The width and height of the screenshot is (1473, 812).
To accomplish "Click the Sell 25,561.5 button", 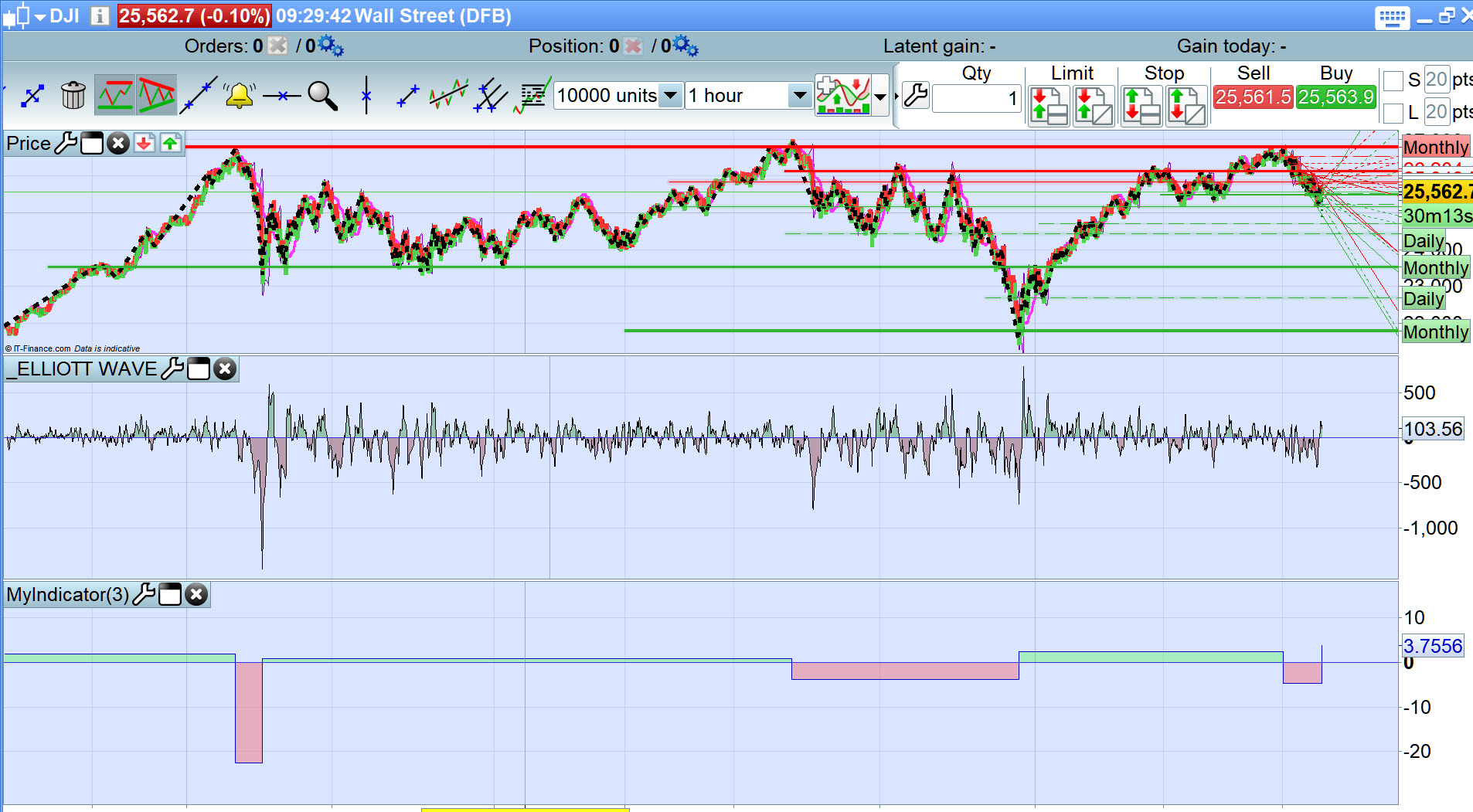I will [1253, 97].
